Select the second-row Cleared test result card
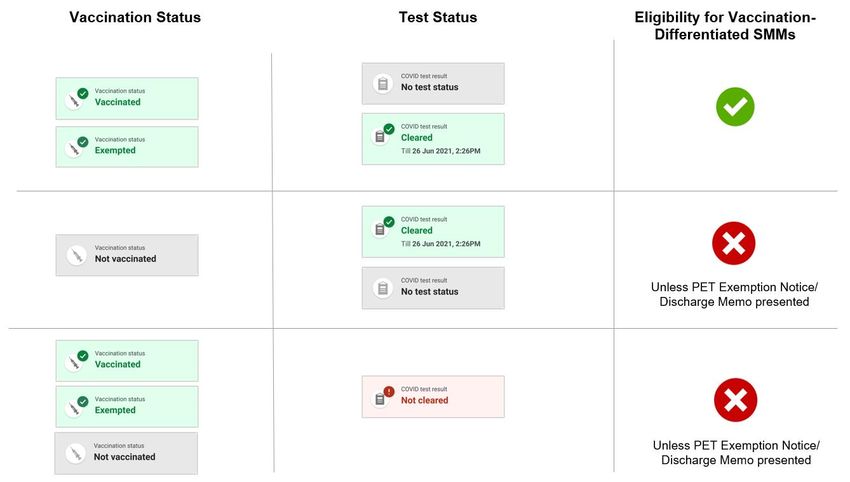Viewport: 850px width, 482px height. pyautogui.click(x=433, y=232)
